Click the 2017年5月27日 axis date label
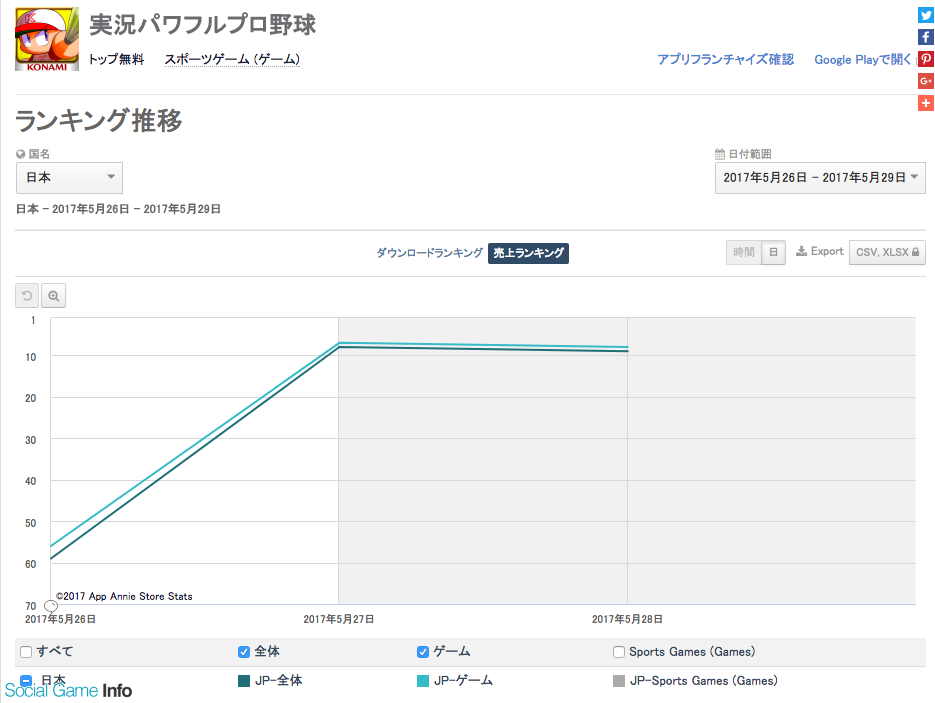935x703 pixels. [x=339, y=620]
